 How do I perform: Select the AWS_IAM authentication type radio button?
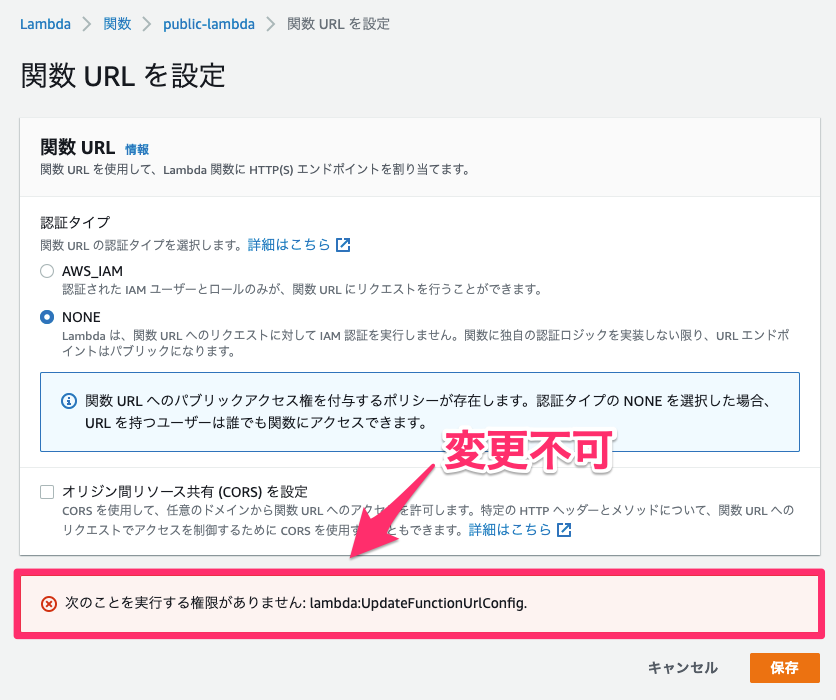(x=46, y=271)
